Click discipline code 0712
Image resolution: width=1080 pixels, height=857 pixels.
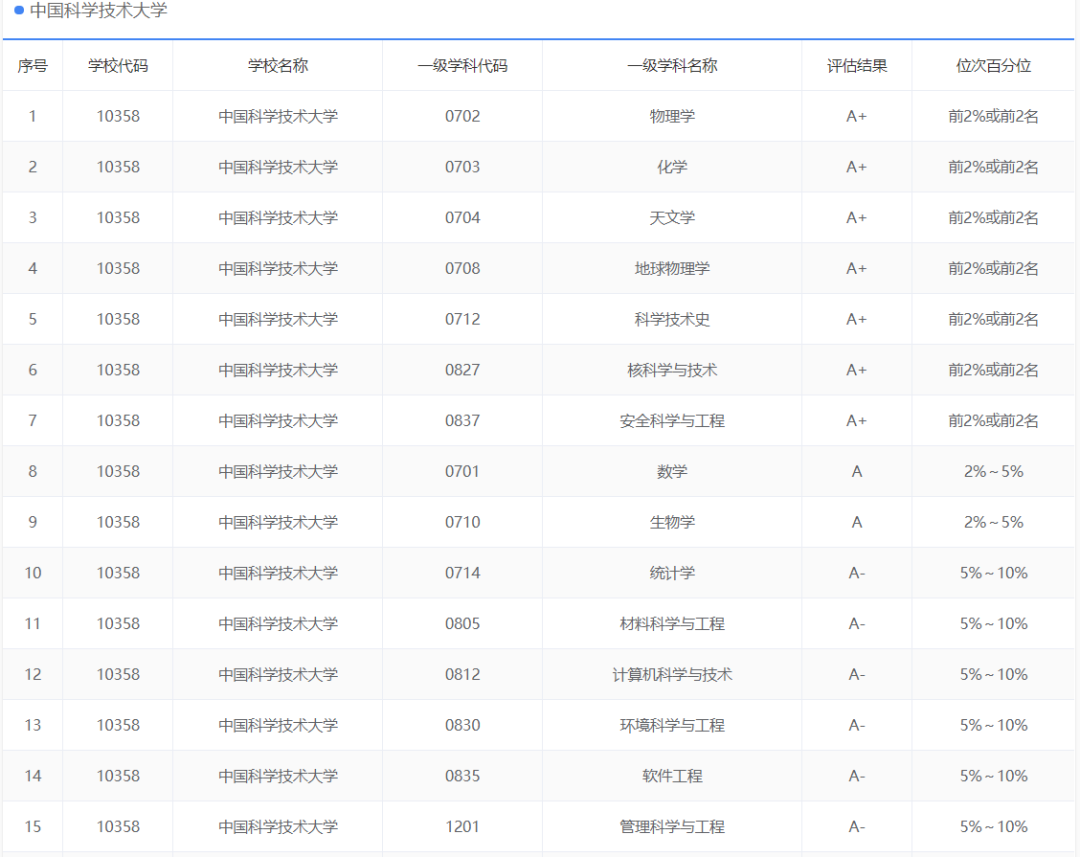[x=463, y=320]
